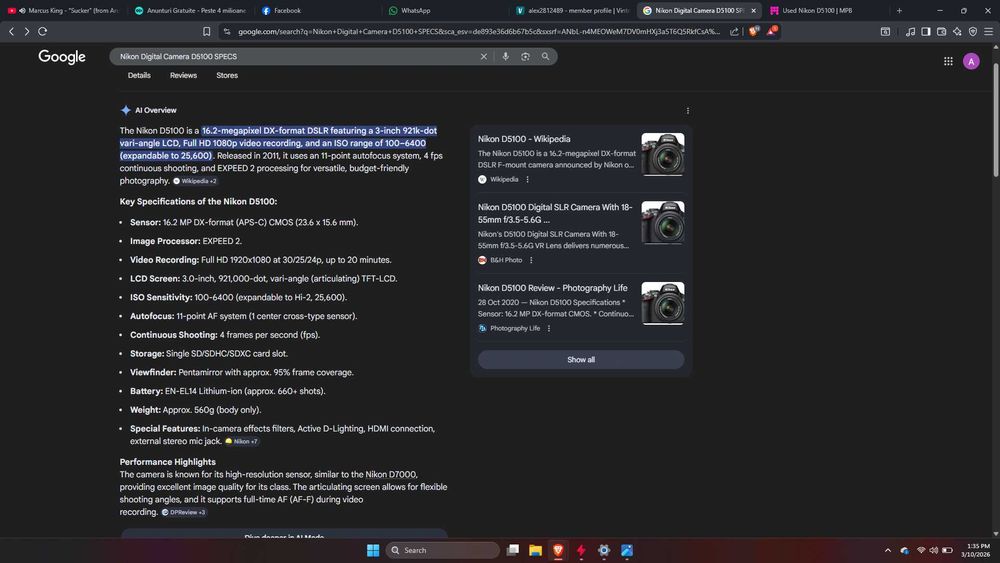
Task: Start Google voice search
Action: [x=505, y=56]
